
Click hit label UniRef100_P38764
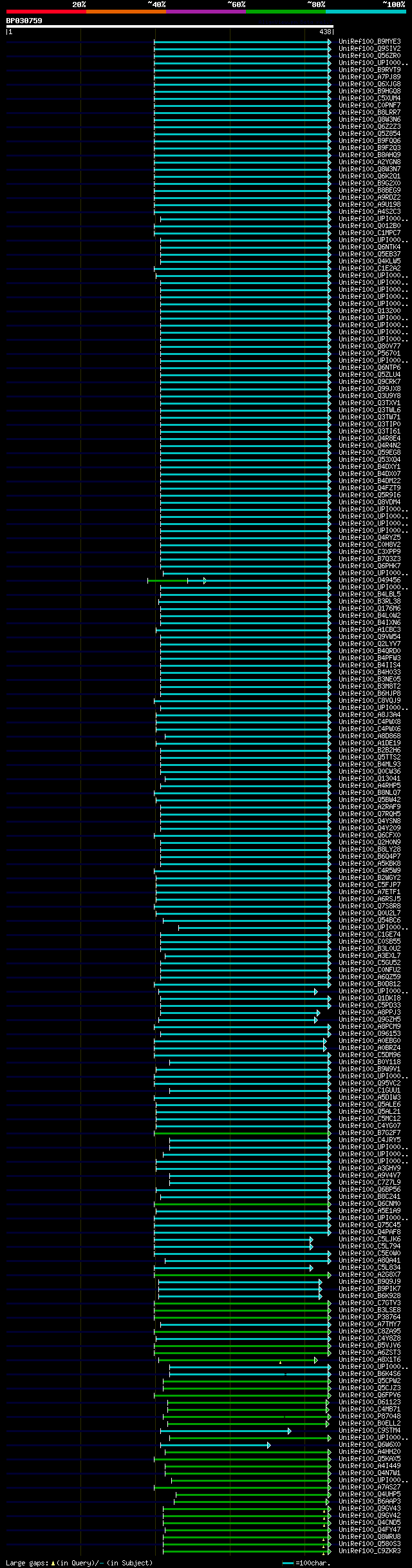pyautogui.click(x=370, y=1317)
